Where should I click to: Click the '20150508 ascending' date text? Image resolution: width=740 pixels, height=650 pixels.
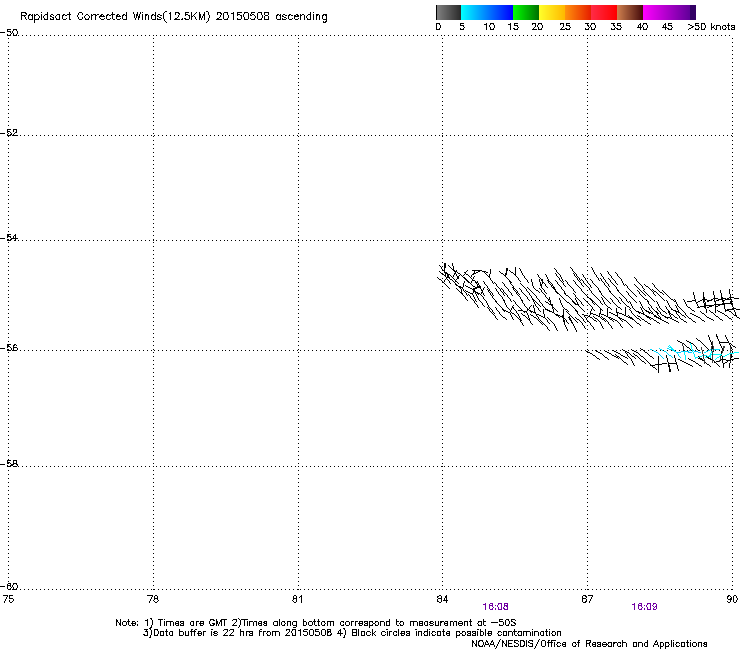271,17
